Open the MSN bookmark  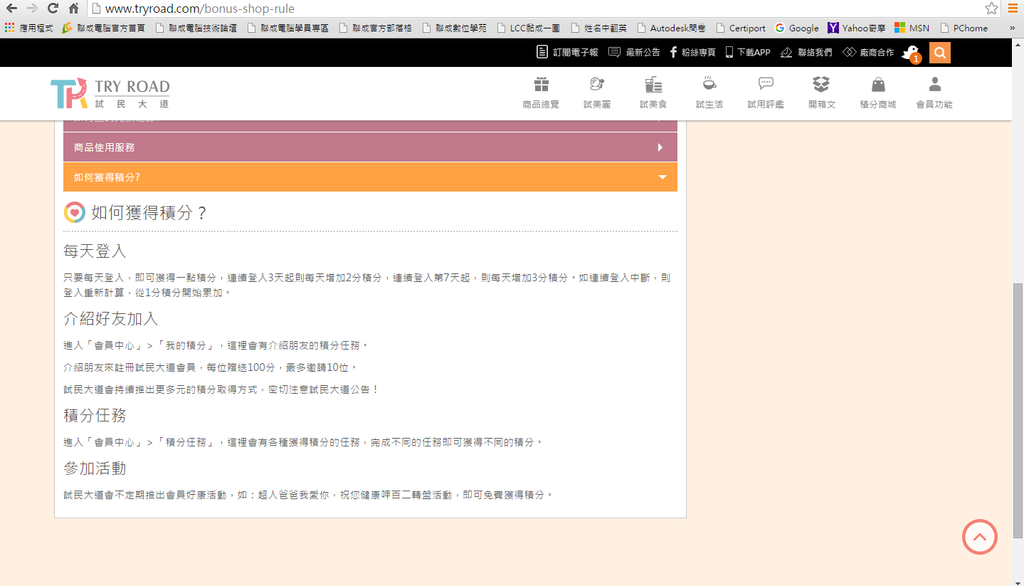point(912,28)
